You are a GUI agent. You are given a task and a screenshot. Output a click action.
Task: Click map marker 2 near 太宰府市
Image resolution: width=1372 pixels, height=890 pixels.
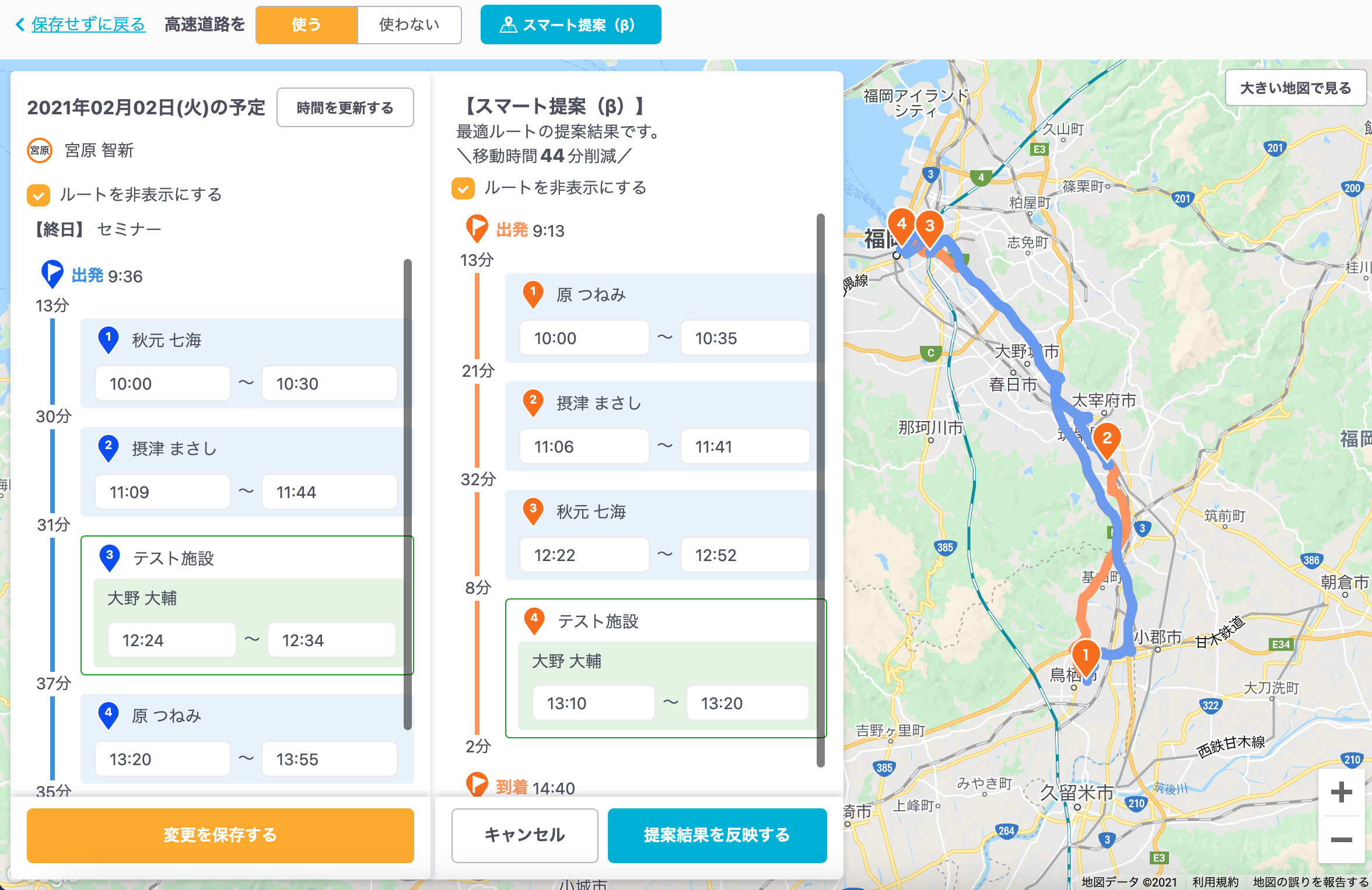(x=1107, y=441)
